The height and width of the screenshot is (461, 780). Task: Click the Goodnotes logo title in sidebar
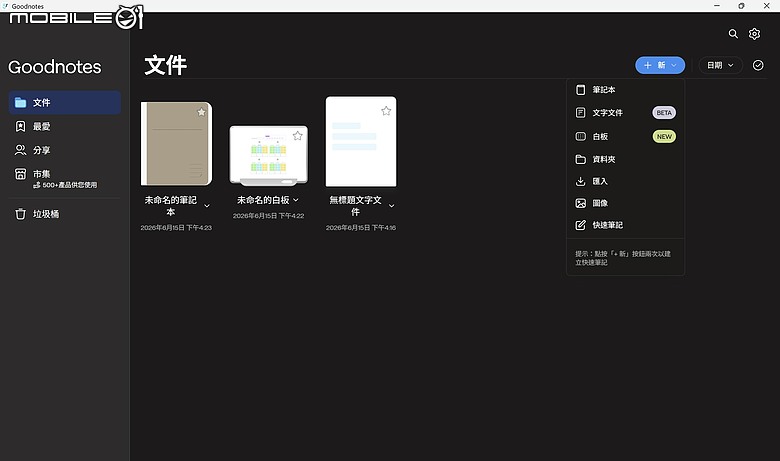(x=55, y=67)
